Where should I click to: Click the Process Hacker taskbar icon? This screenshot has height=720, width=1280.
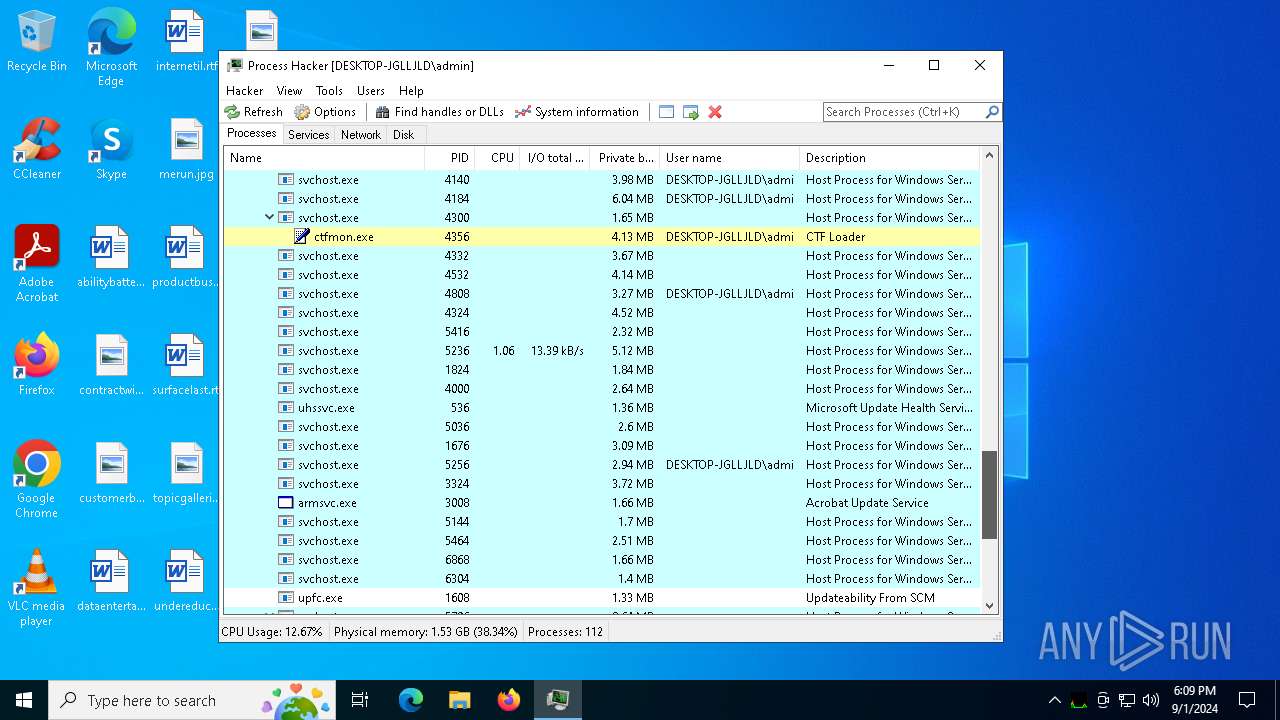(558, 700)
